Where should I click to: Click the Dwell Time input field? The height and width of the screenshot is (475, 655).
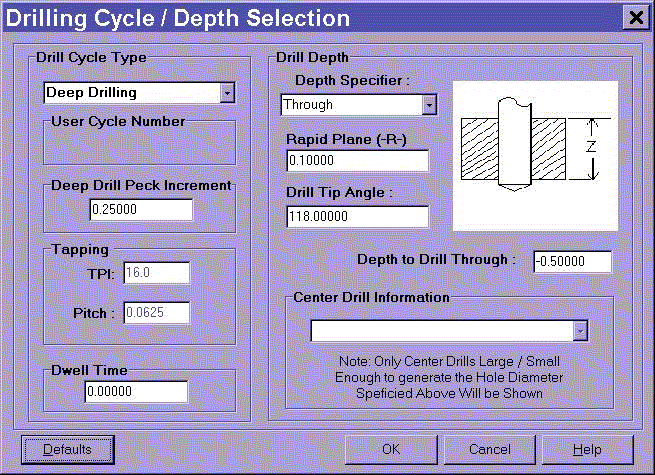(x=136, y=391)
